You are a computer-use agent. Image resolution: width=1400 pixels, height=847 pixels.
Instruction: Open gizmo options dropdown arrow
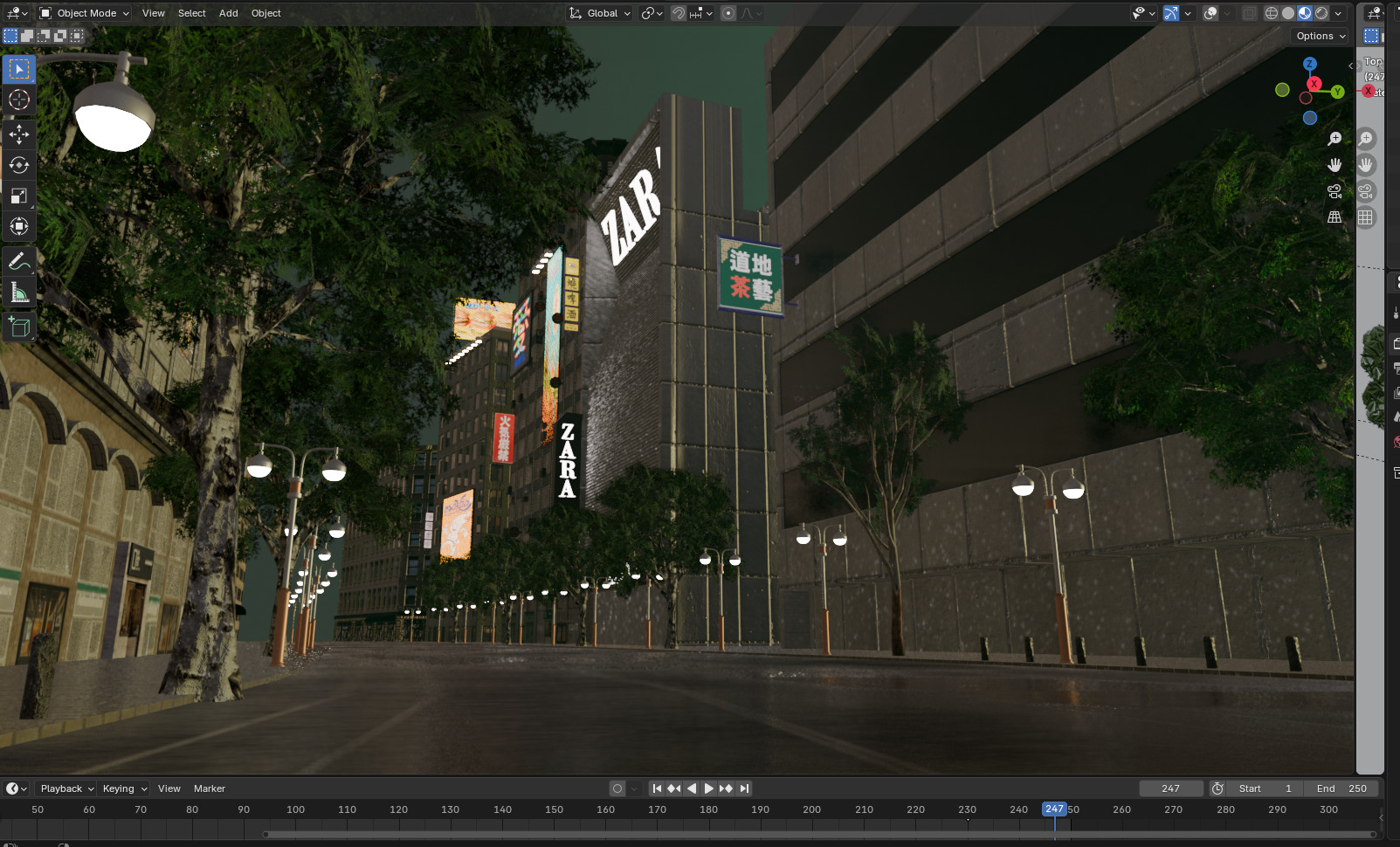click(x=1188, y=13)
